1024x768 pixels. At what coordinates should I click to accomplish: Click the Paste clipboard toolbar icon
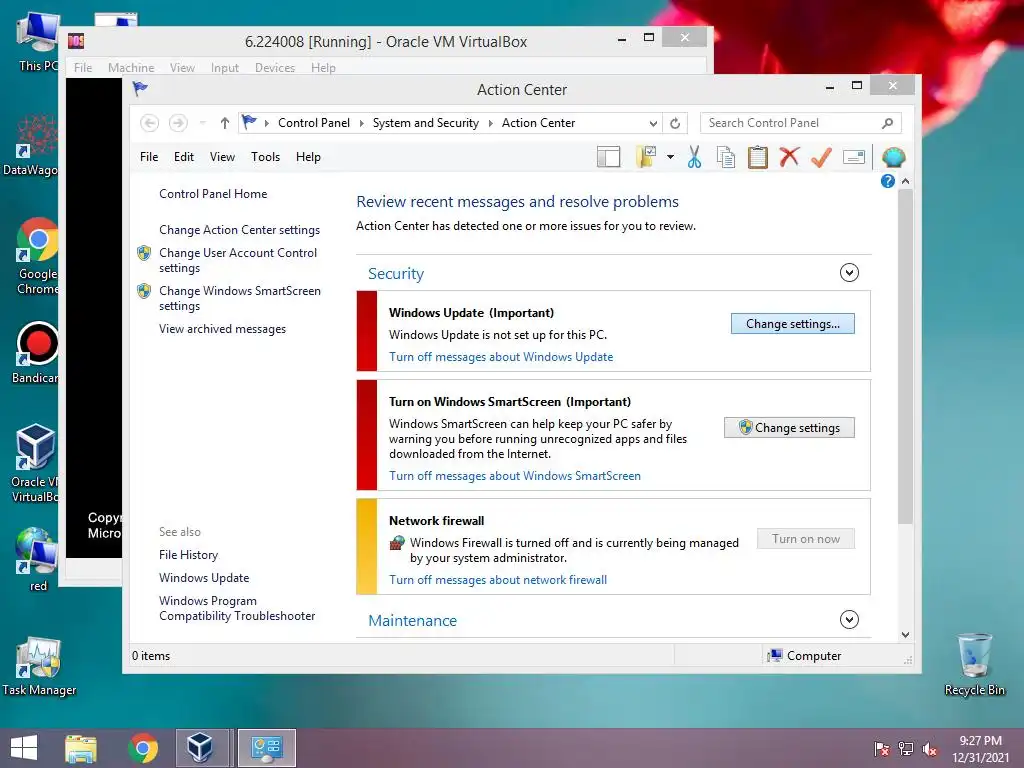click(758, 157)
